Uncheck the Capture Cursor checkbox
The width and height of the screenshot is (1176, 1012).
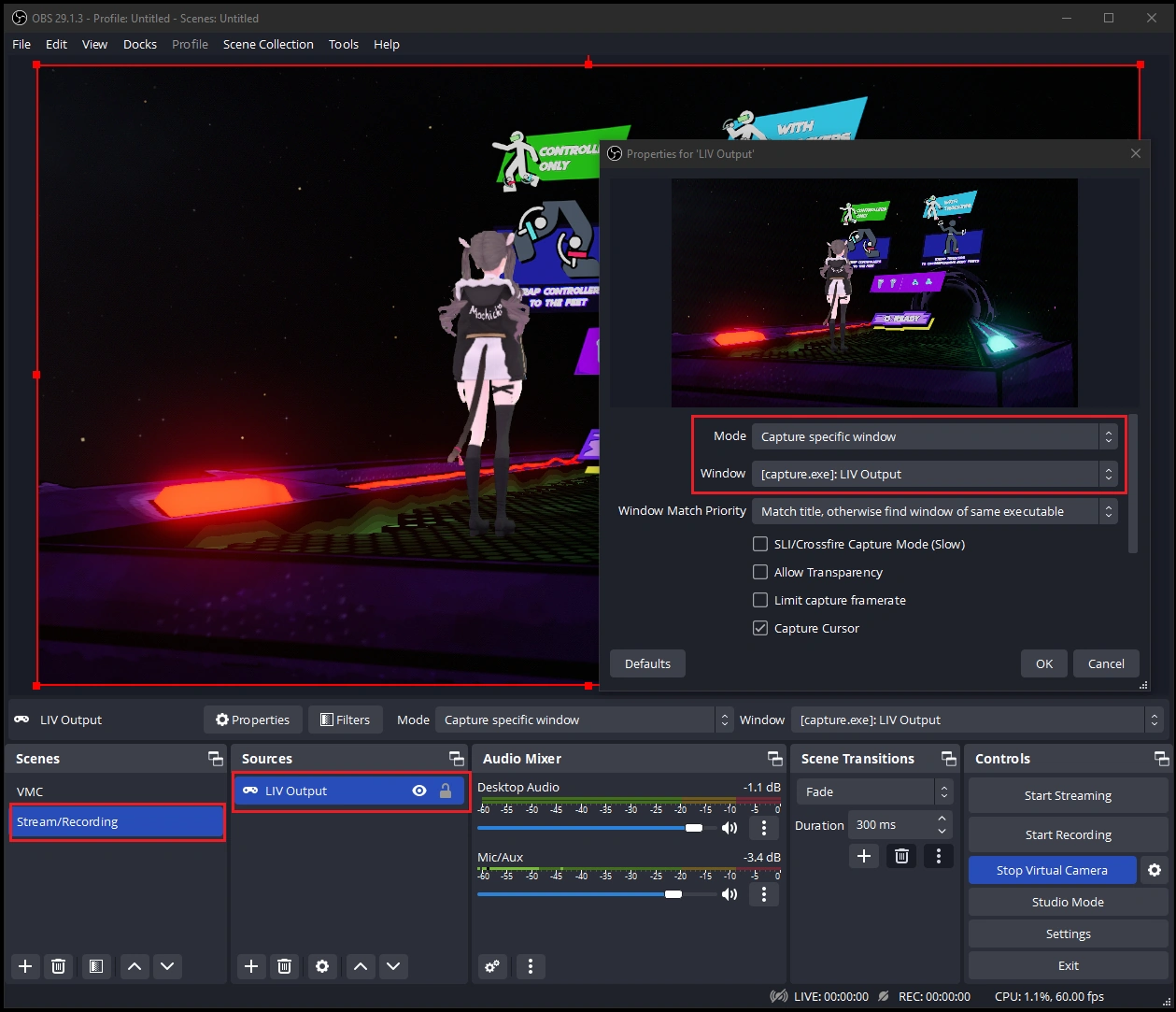tap(760, 628)
